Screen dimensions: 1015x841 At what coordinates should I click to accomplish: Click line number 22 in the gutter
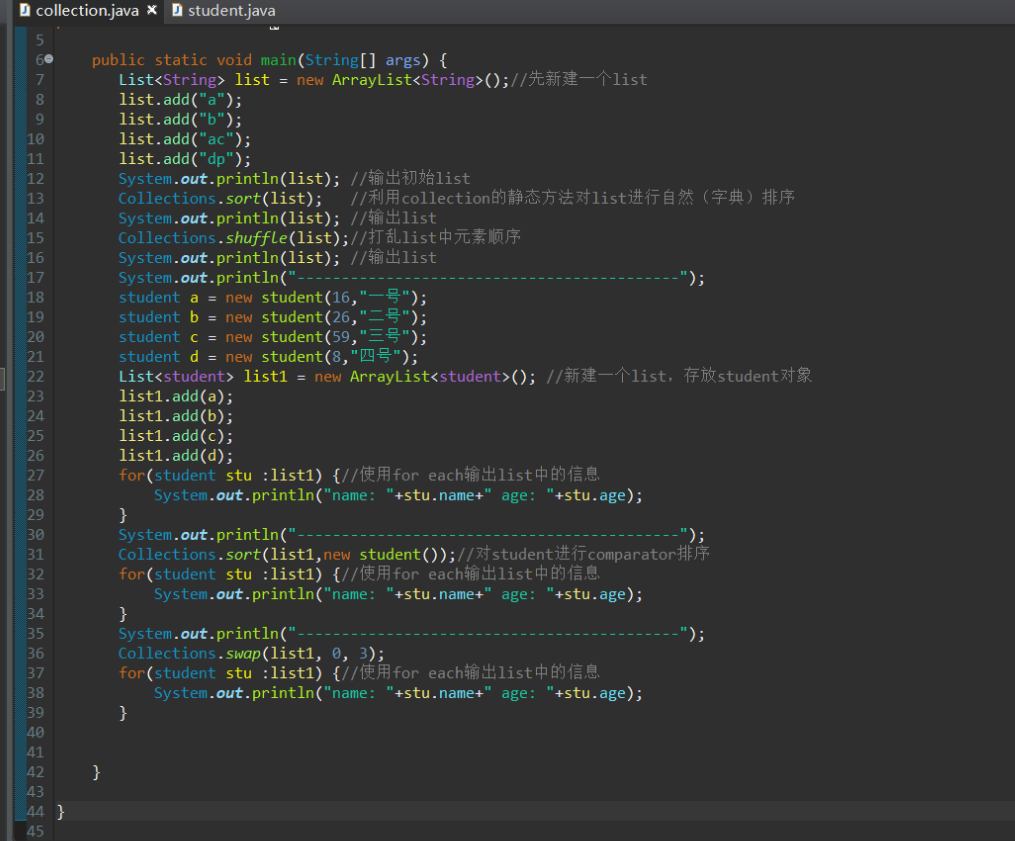pos(35,376)
